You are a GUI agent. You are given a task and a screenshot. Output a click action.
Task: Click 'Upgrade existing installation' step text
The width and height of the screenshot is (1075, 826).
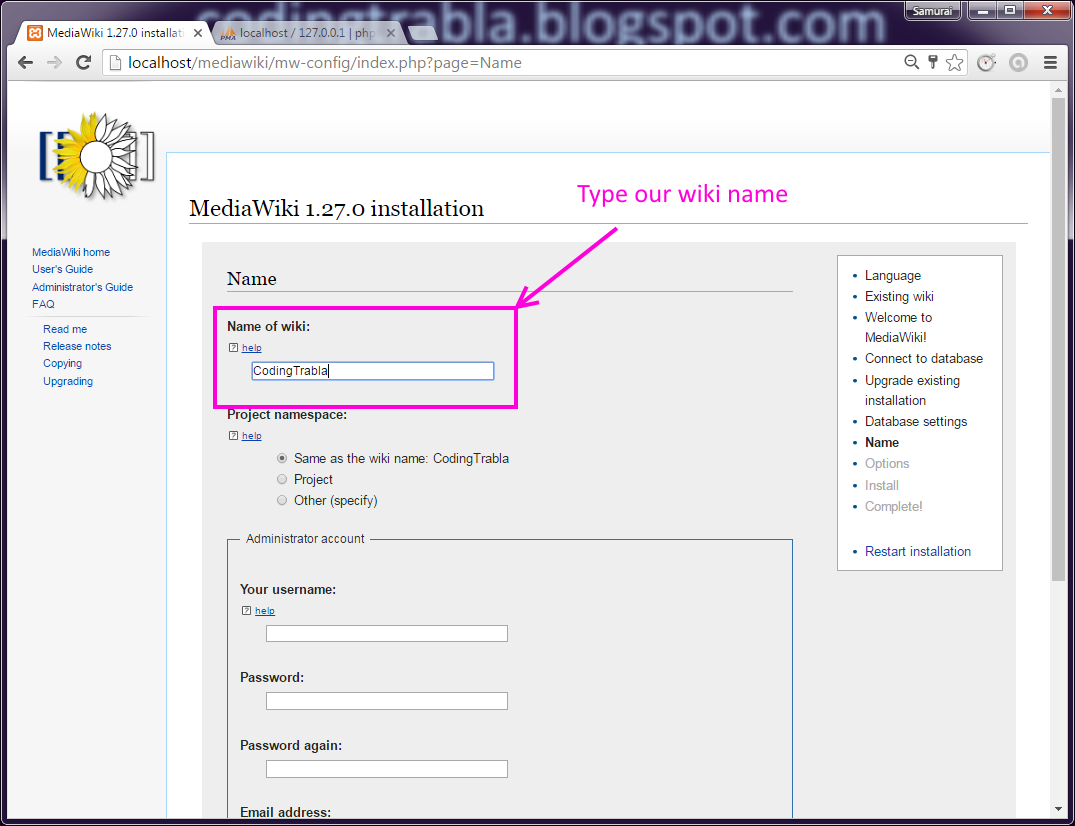tap(913, 390)
